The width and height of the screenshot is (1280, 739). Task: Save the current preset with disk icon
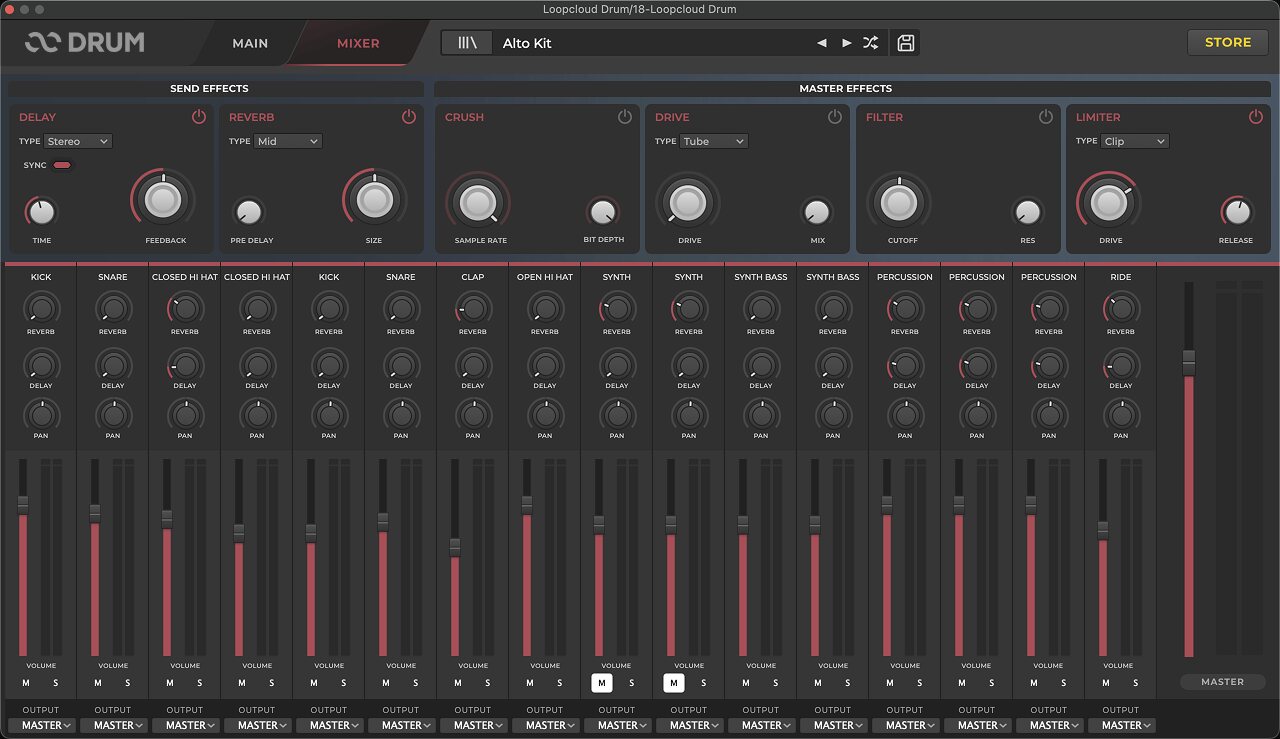[x=906, y=43]
